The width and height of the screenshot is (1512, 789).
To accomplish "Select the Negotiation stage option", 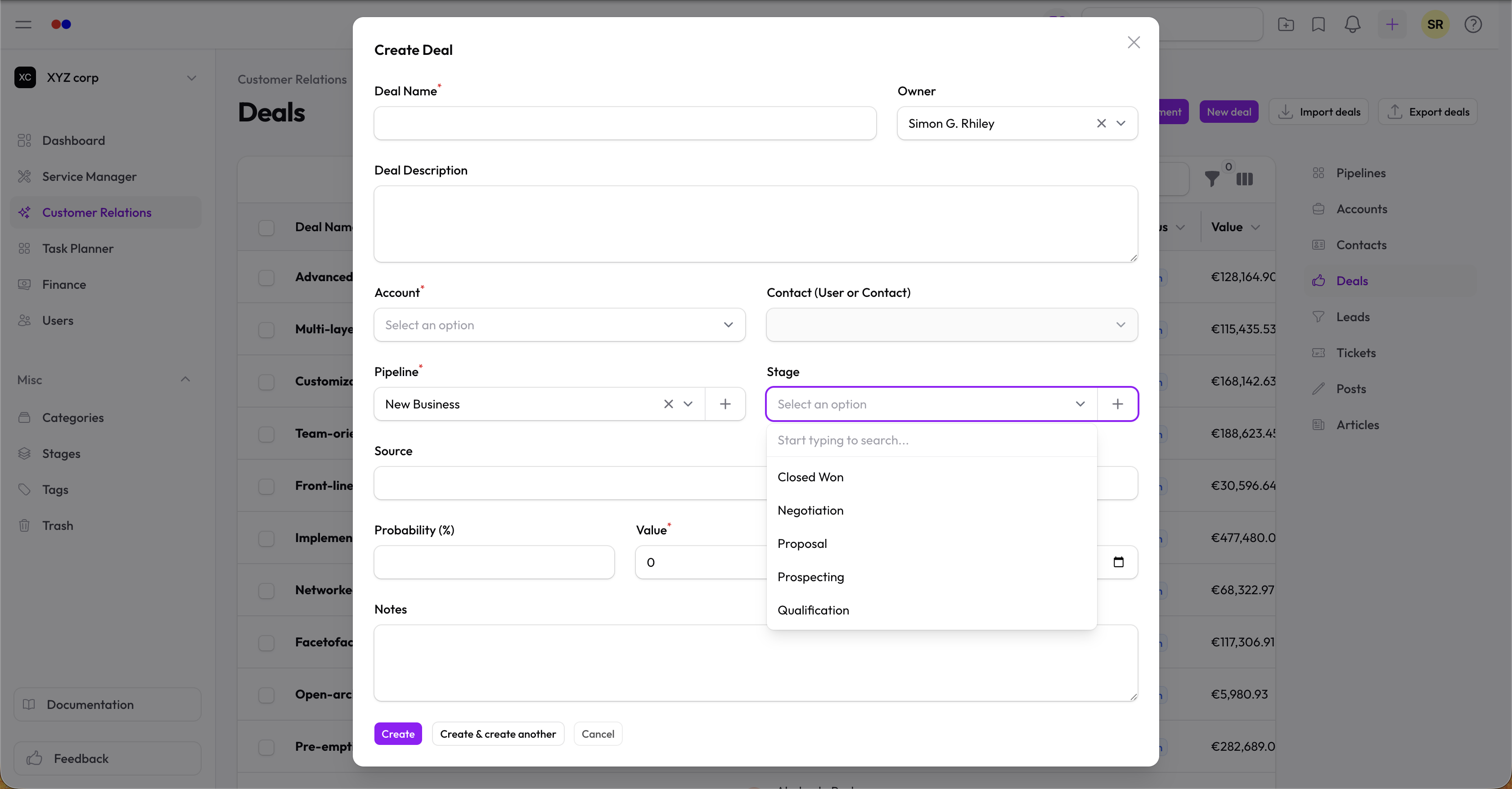I will (931, 511).
